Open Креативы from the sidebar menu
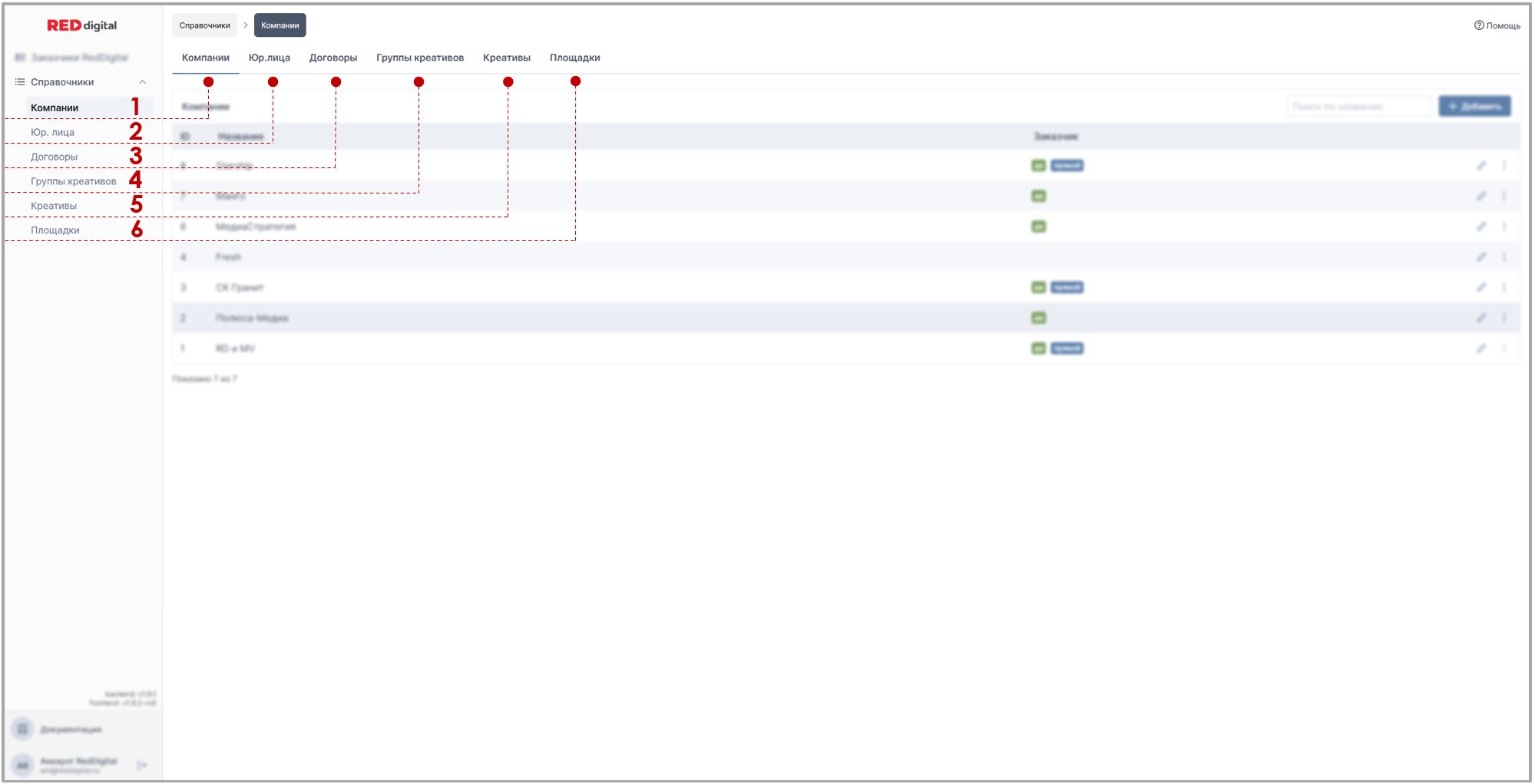Image resolution: width=1535 pixels, height=784 pixels. coord(54,206)
